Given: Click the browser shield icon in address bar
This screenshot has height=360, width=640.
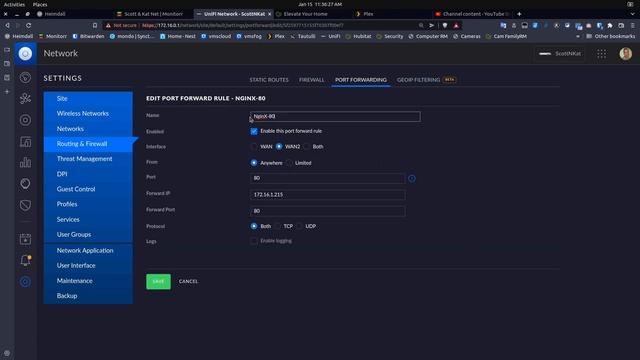Looking at the screenshot, I should tap(445, 25).
